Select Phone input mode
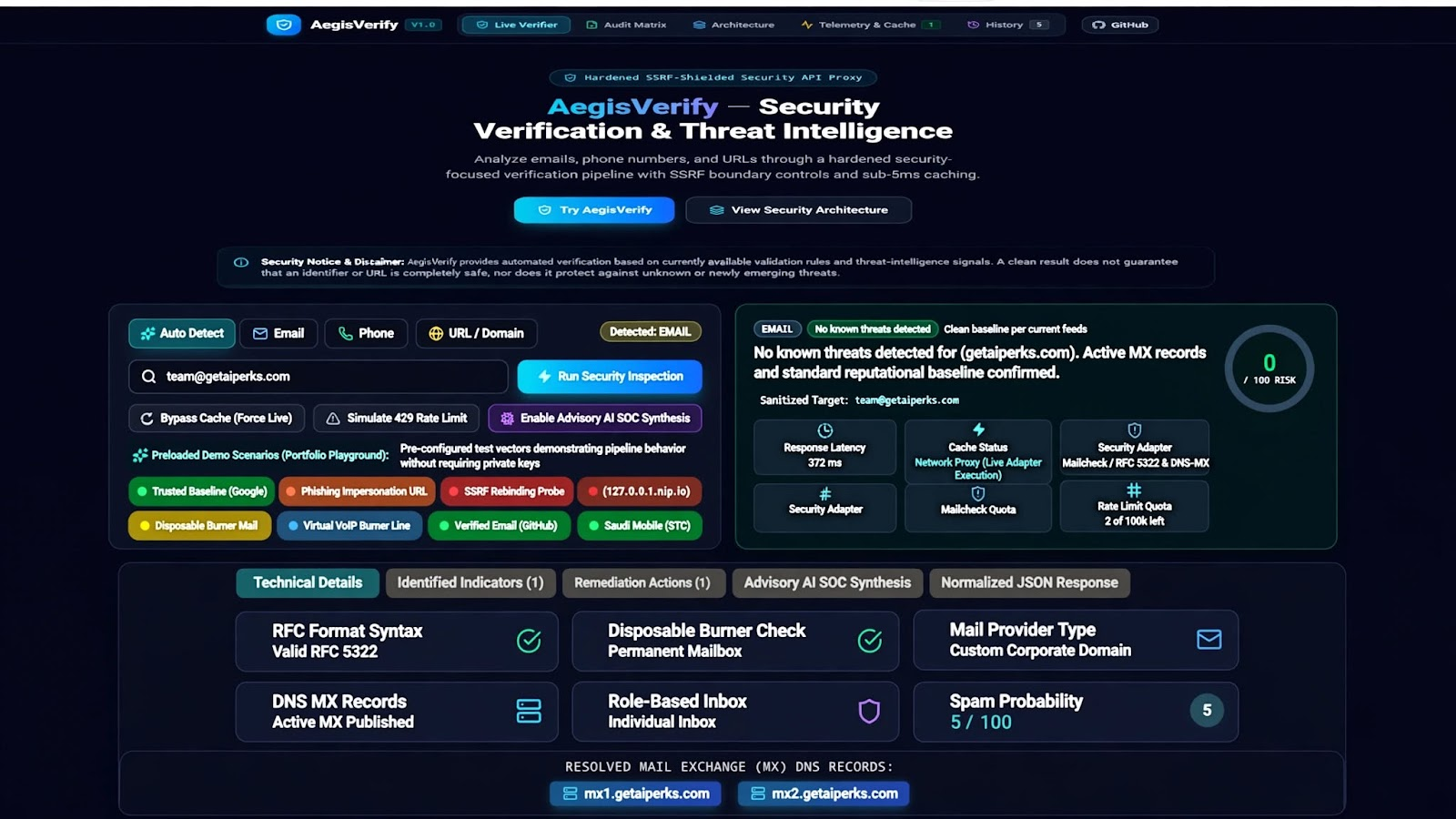The height and width of the screenshot is (819, 1456). click(366, 333)
